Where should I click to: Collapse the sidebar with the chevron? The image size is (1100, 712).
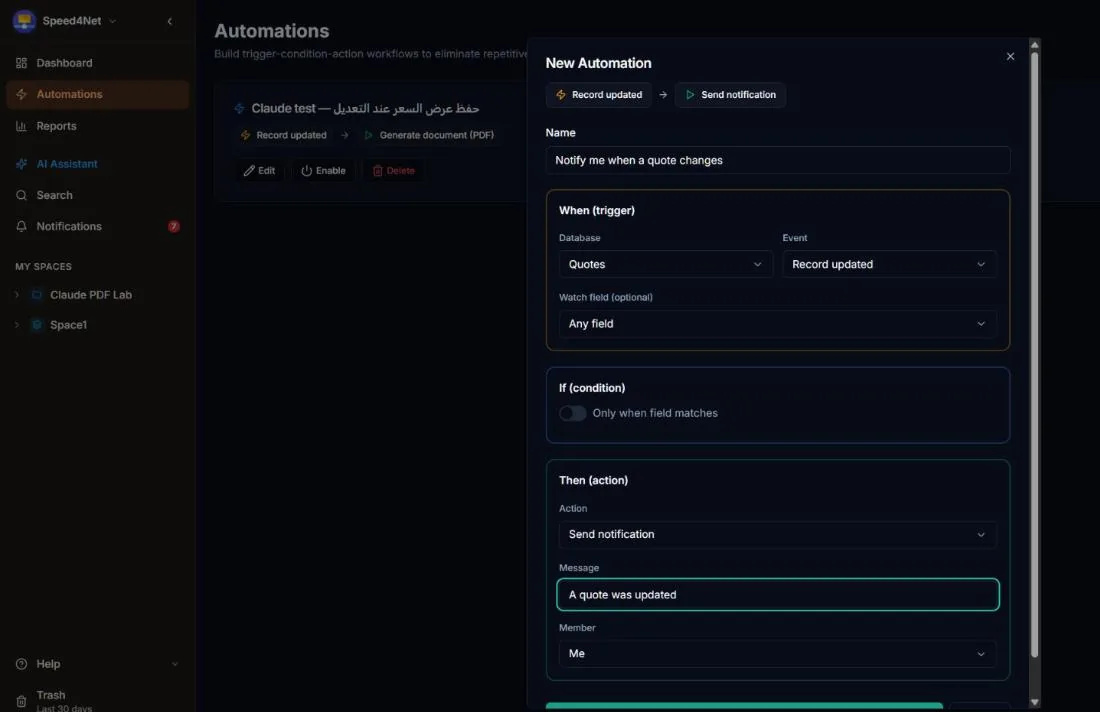coord(170,21)
